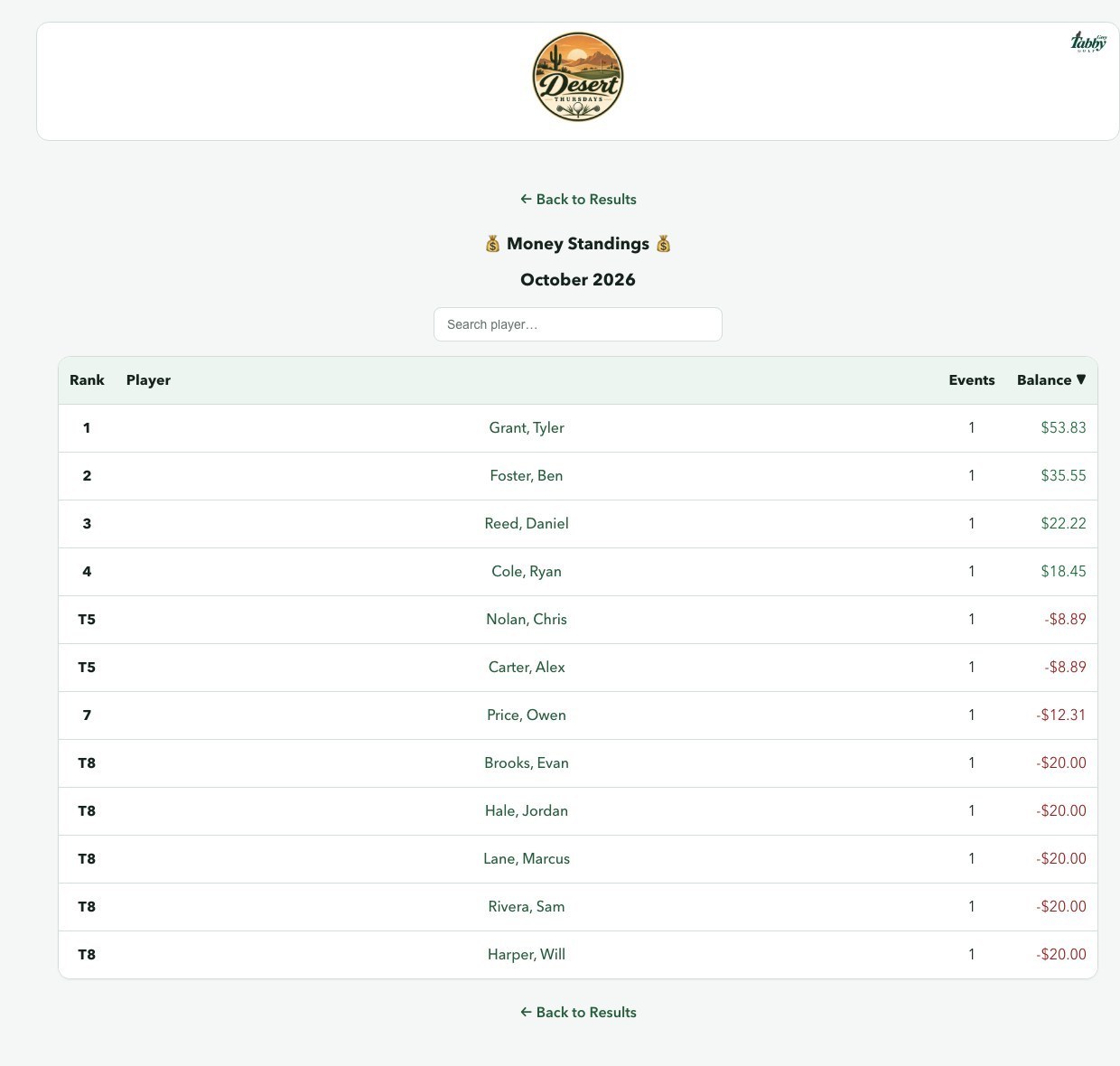
Task: Click the right money bag emoji
Action: pos(664,244)
